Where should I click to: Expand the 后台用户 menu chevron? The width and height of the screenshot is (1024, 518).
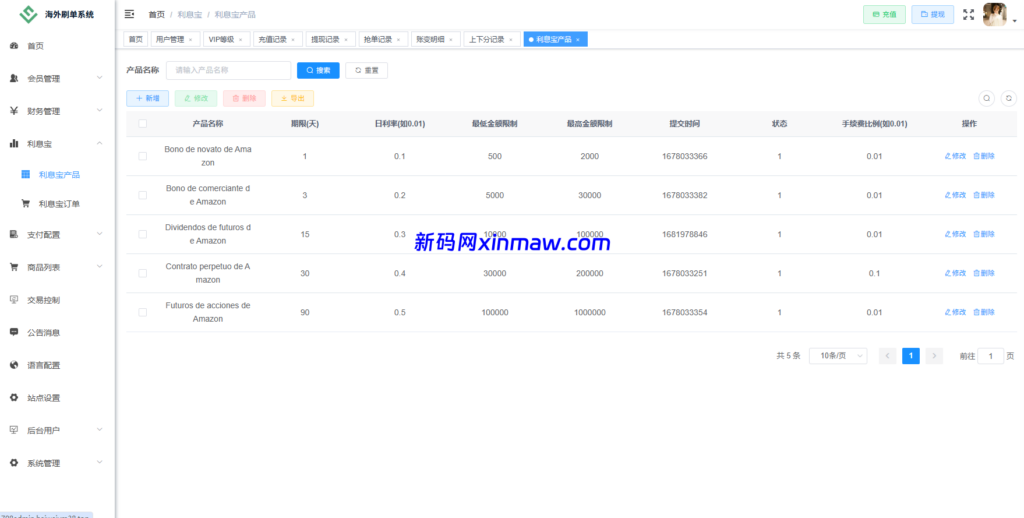click(x=99, y=429)
